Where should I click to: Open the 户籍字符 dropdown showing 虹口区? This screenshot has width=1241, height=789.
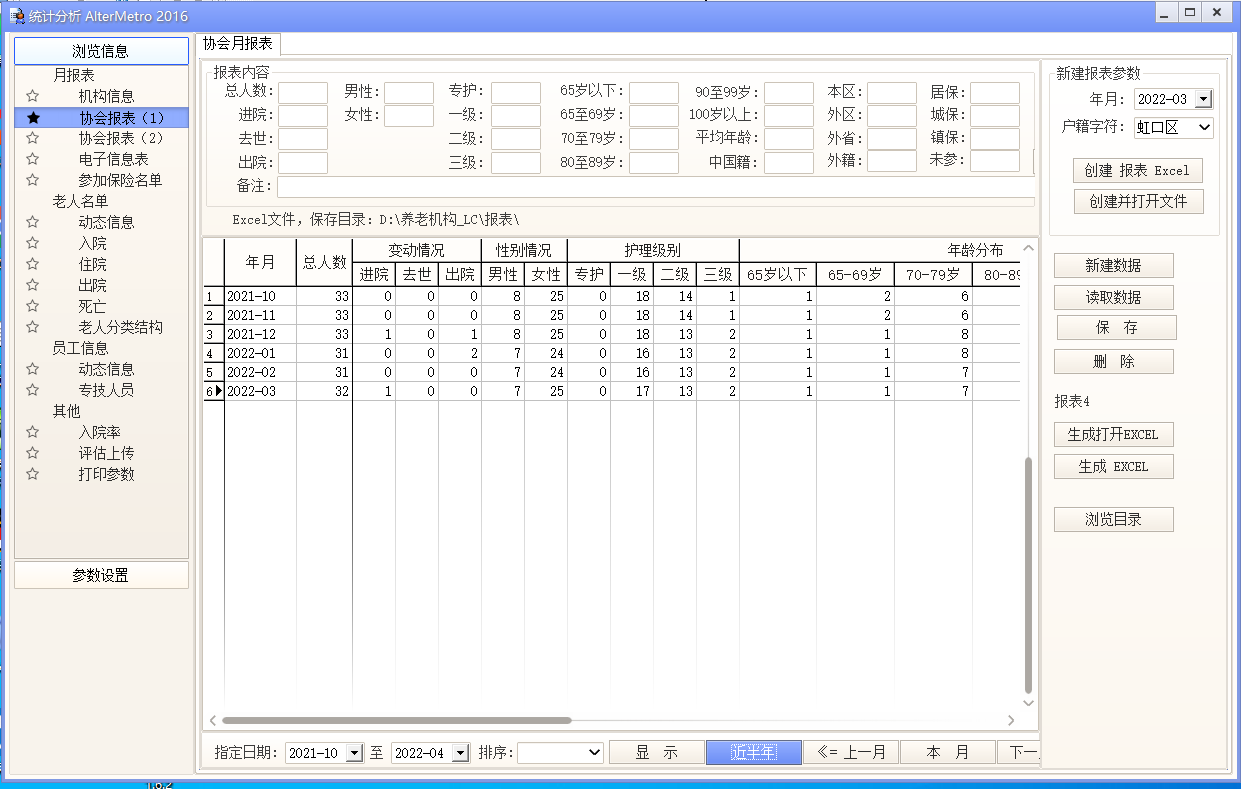coord(1206,127)
